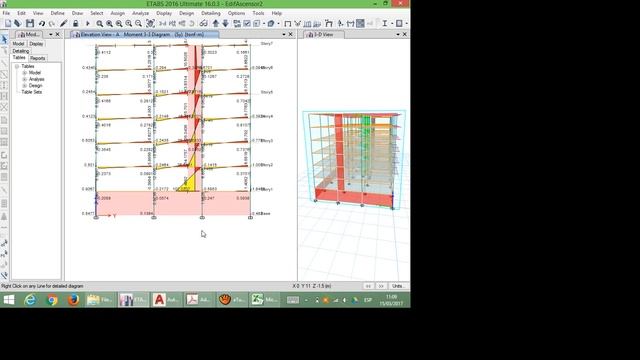
Task: Click the next arrows button in status bar
Action: (x=381, y=286)
